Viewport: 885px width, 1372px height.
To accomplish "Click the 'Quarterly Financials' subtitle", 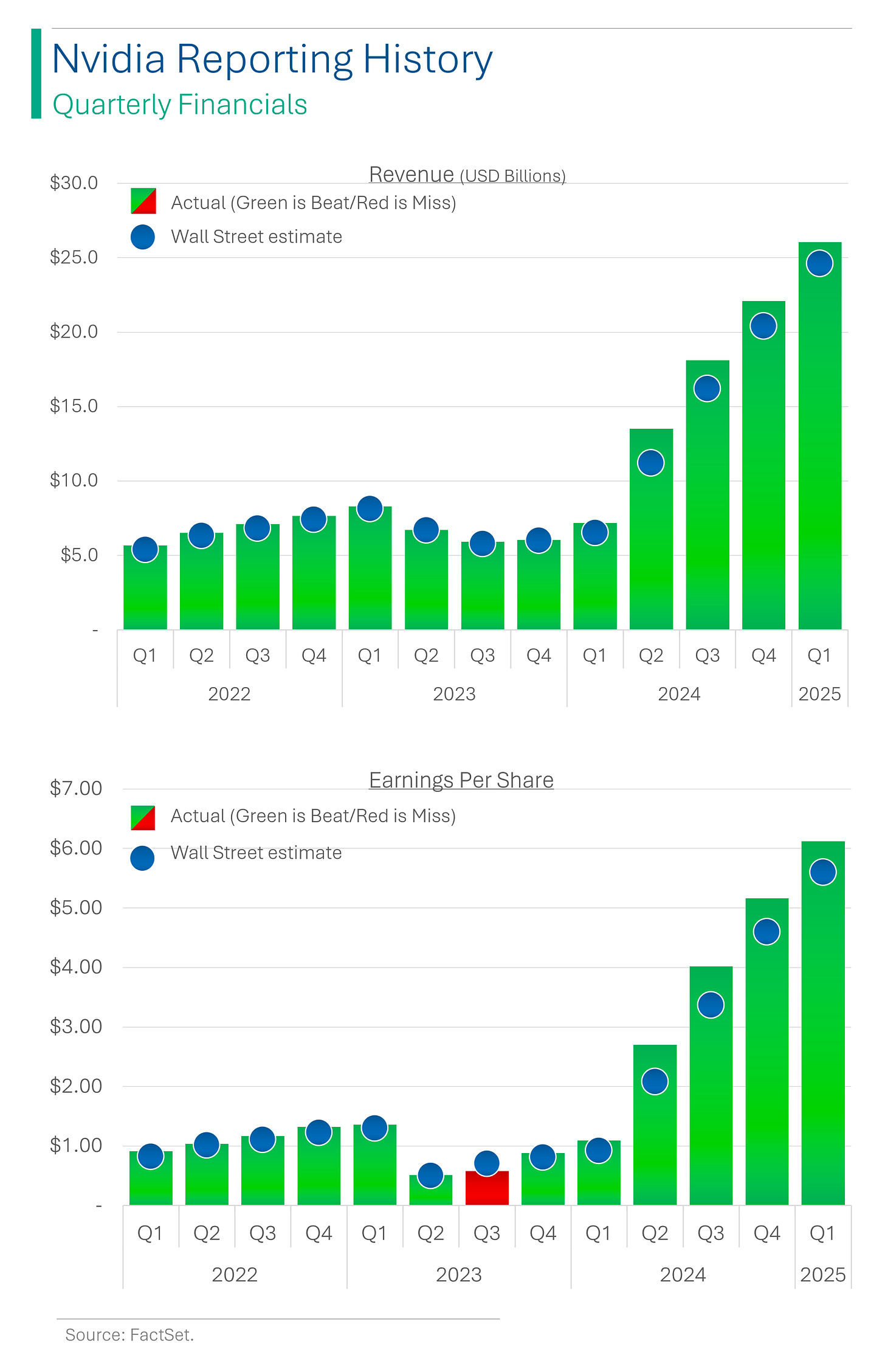I will 180,105.
